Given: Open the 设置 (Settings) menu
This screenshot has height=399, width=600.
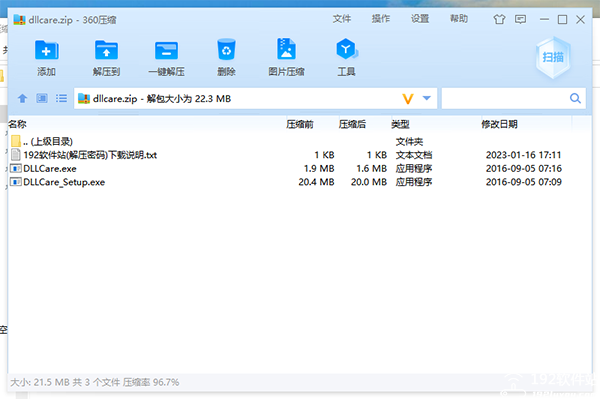Looking at the screenshot, I should pyautogui.click(x=420, y=19).
